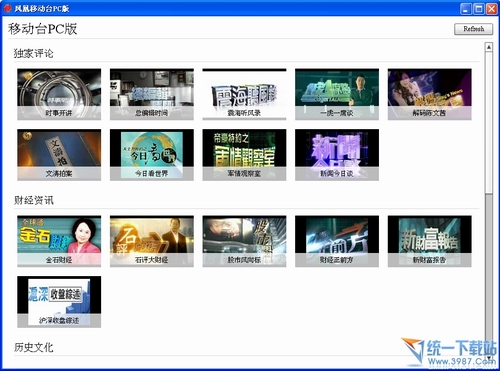Open the 今日看世界 program thumbnail
The image size is (500, 371).
(x=152, y=155)
